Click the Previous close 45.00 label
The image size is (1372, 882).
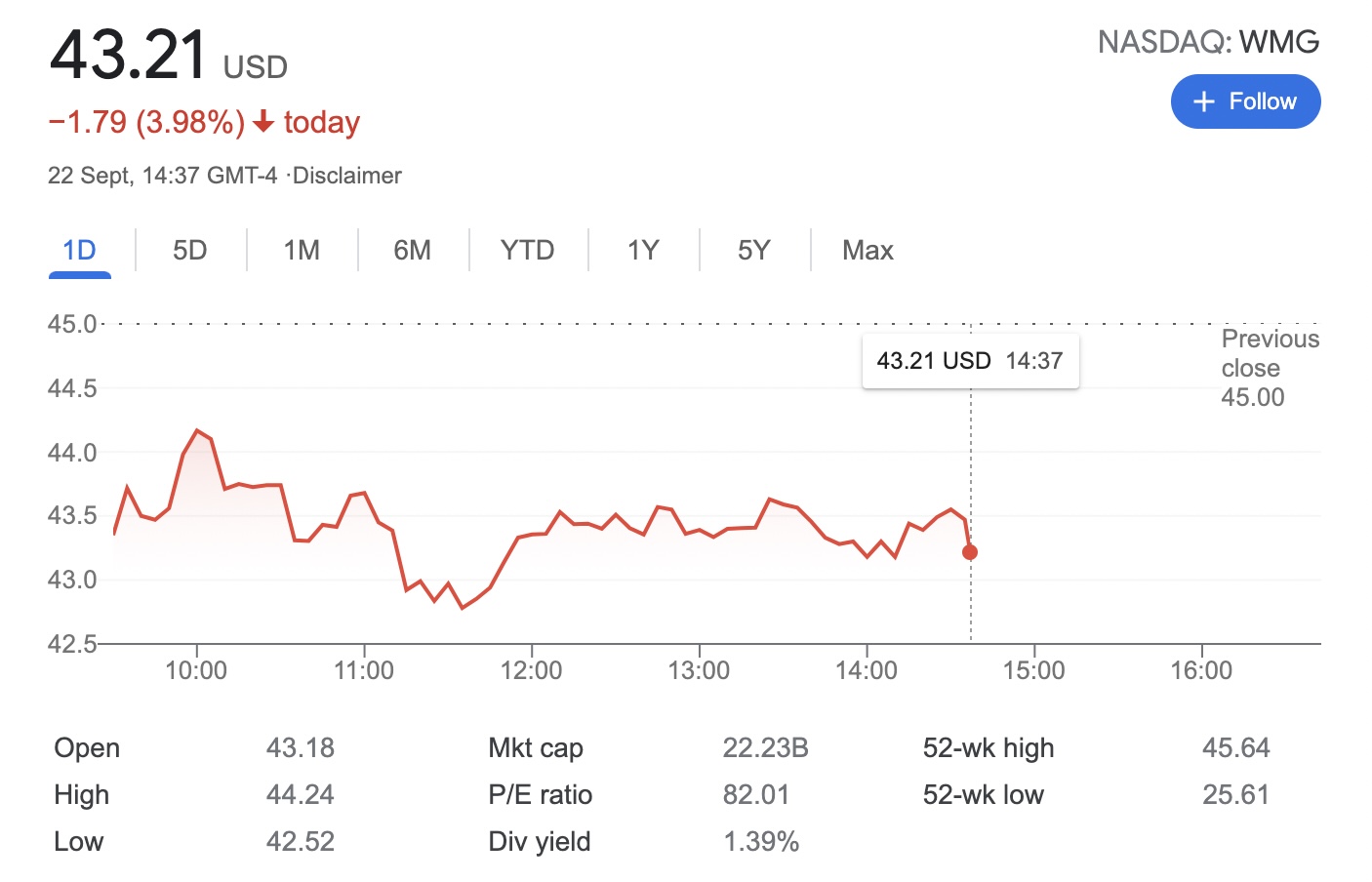1269,368
